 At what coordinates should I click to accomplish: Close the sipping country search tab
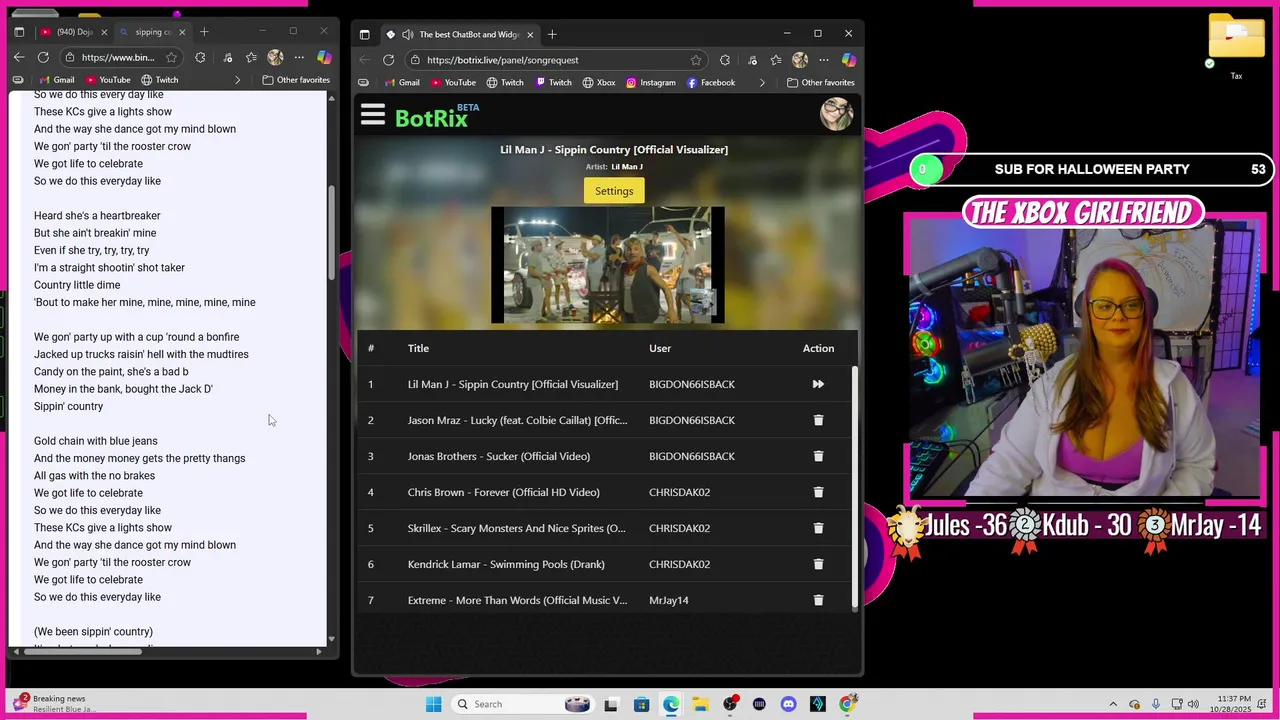(x=182, y=32)
